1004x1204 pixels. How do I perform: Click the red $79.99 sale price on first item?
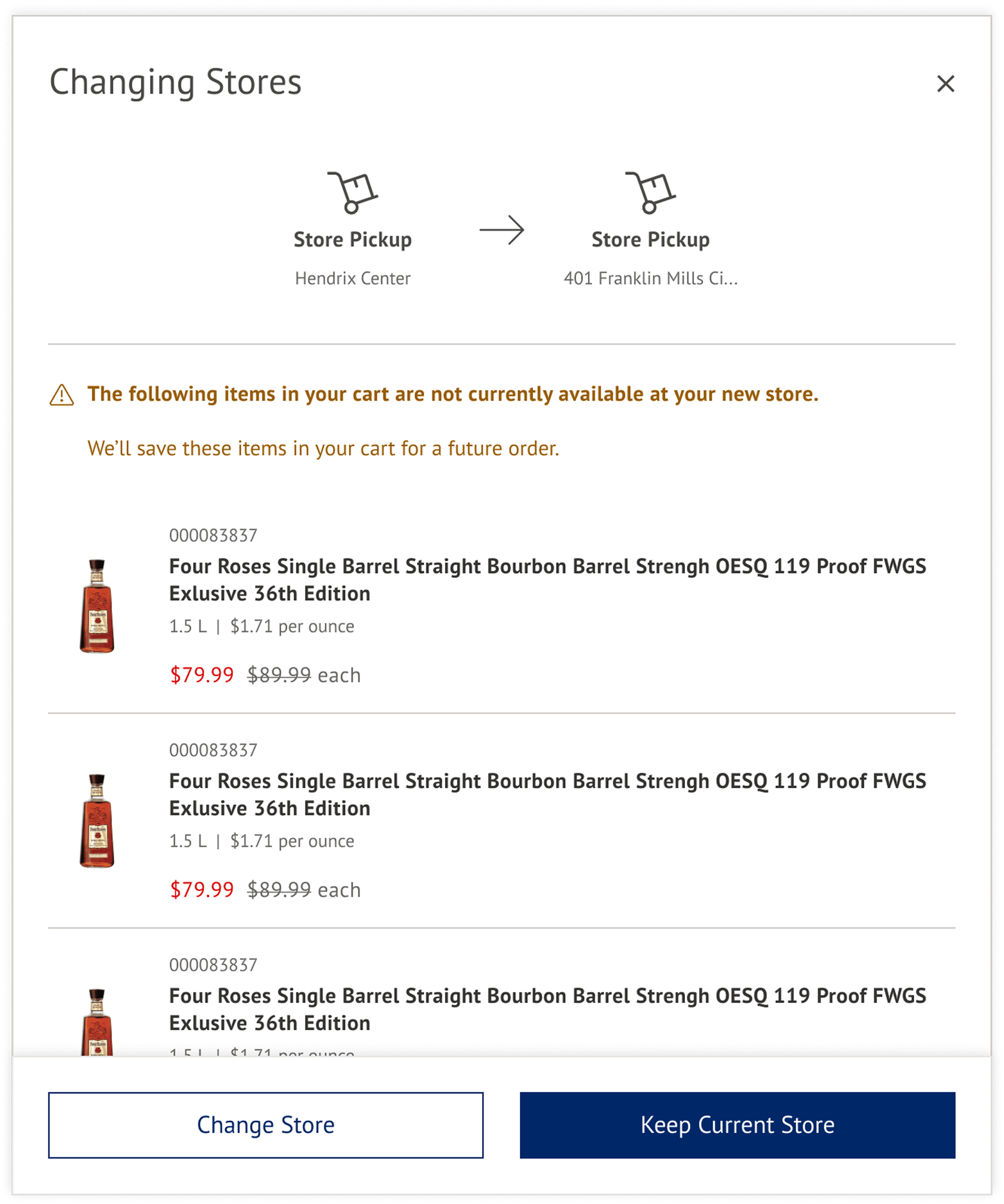click(x=201, y=676)
